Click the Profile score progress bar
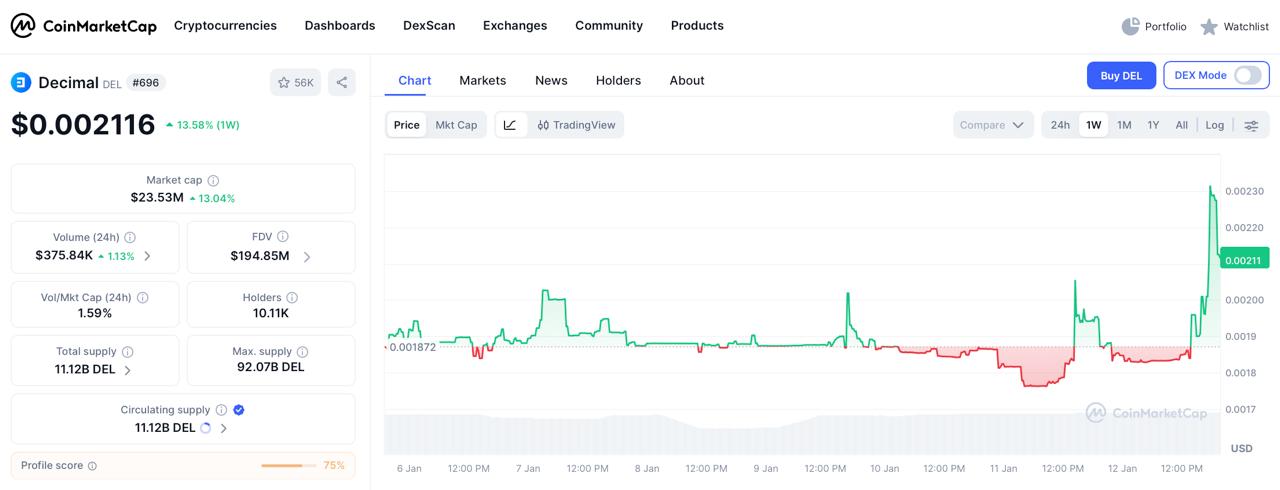The image size is (1280, 490). coord(282,466)
